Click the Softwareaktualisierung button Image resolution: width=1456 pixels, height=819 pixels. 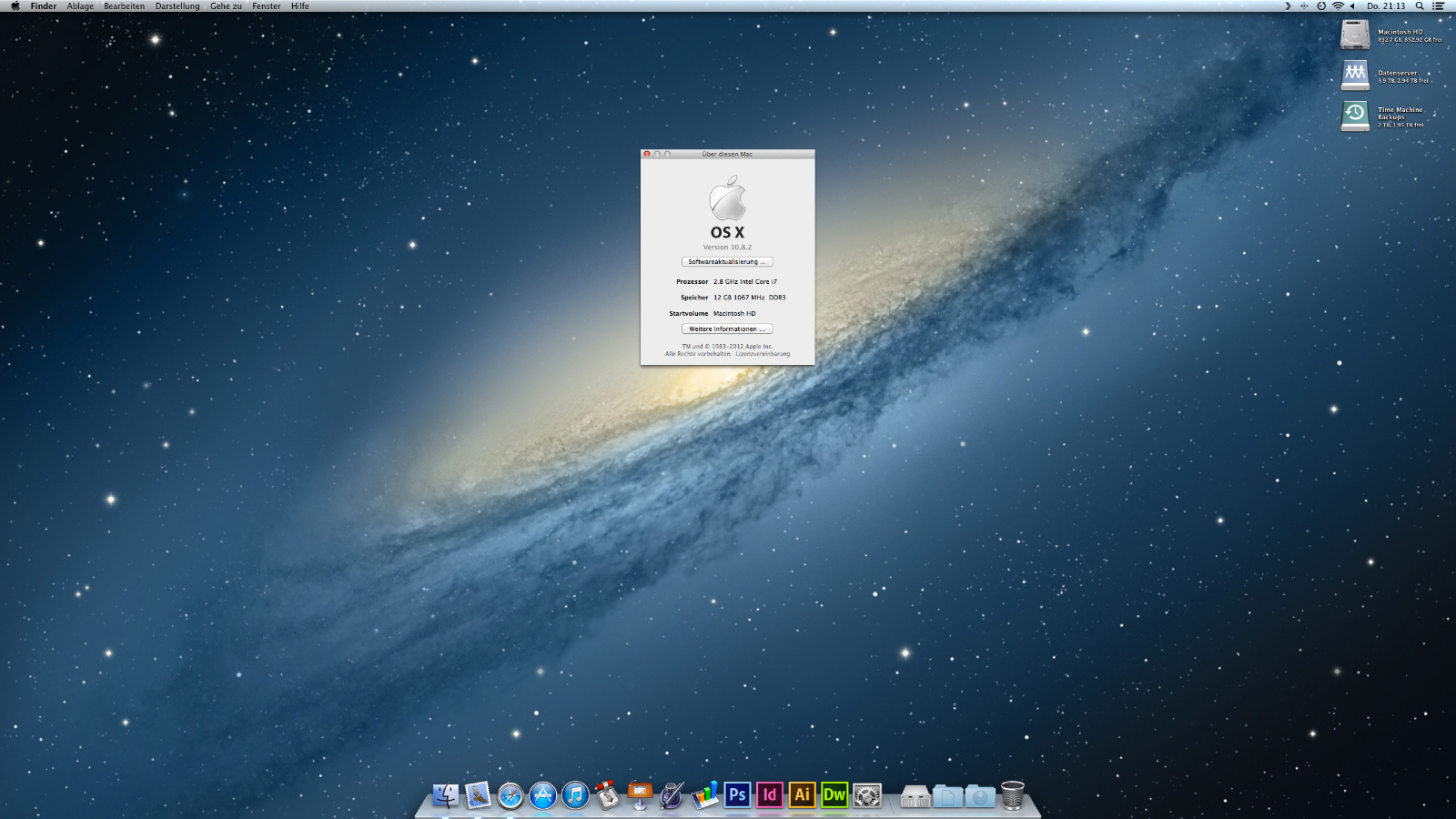727,262
